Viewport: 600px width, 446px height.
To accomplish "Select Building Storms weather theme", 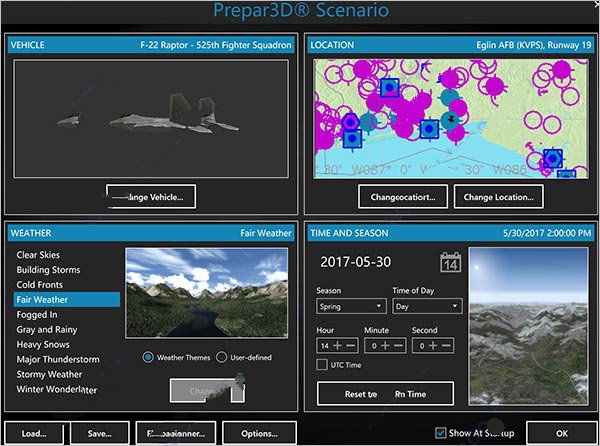I will tap(67, 270).
